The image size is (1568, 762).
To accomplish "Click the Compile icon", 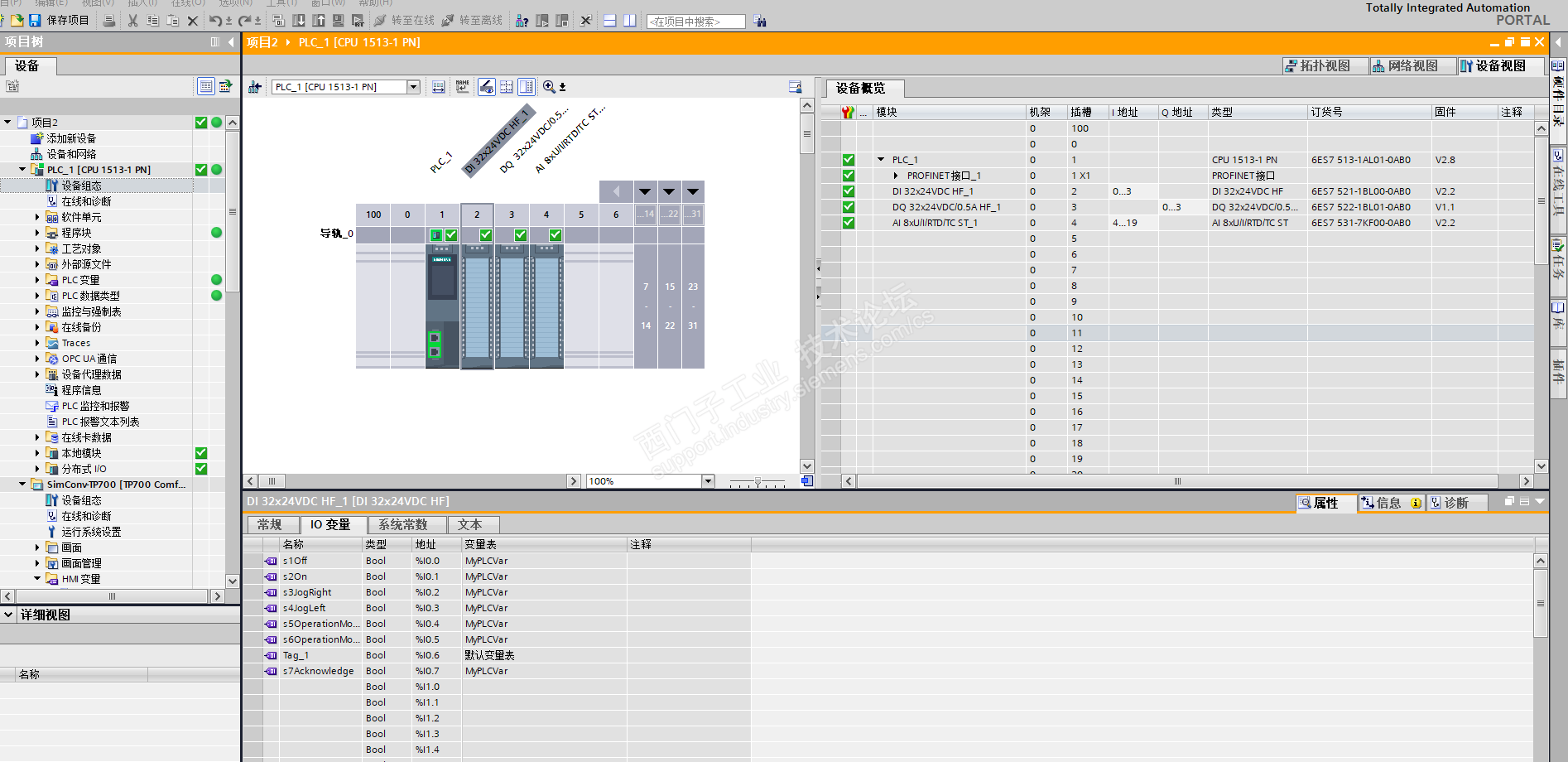I will click(278, 20).
